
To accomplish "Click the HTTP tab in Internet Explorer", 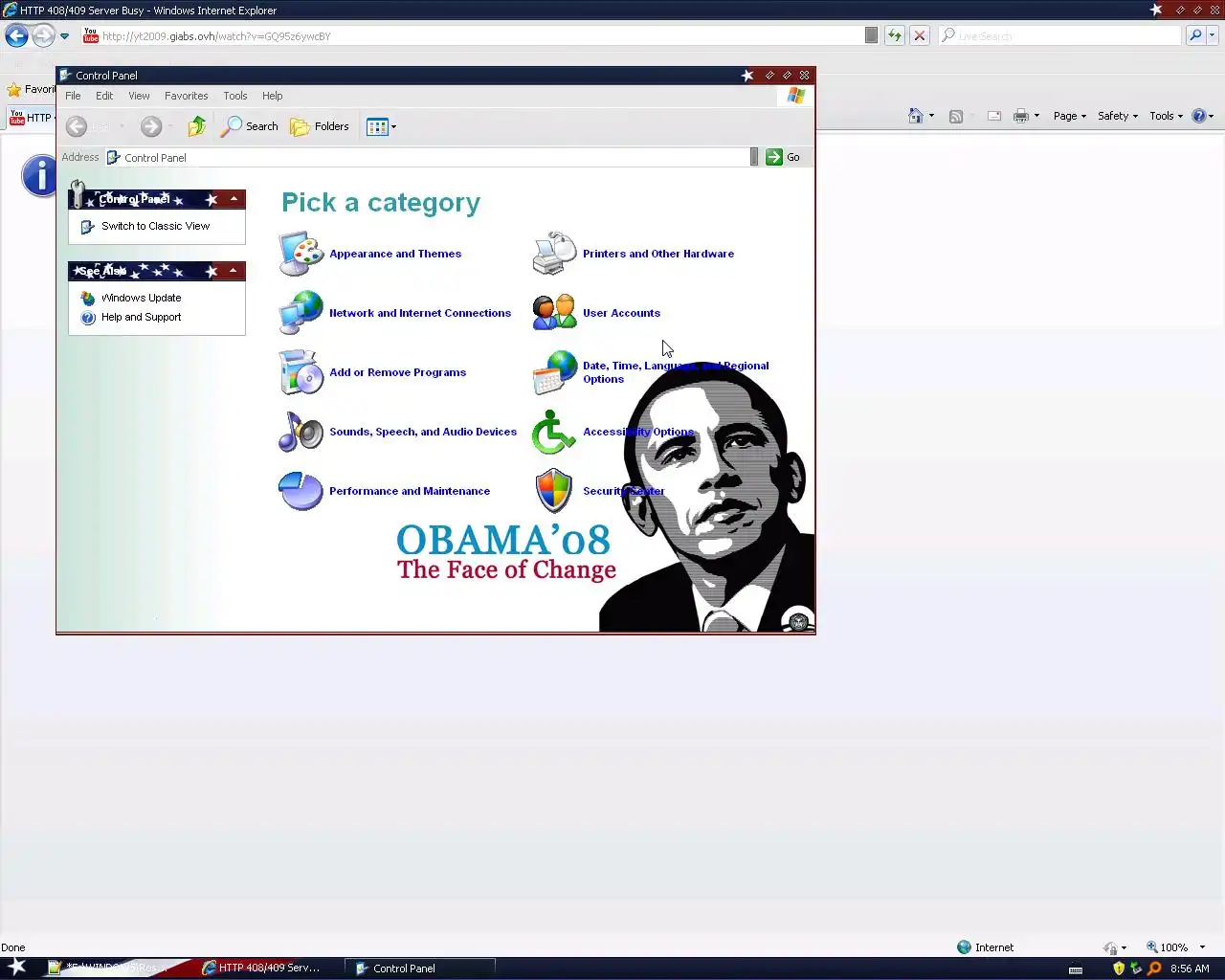I will coord(30,117).
